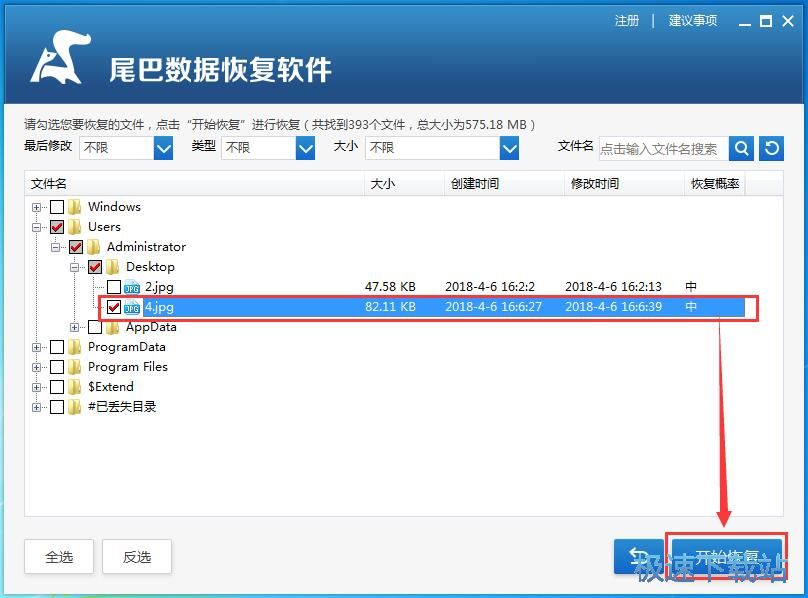Open the 最后修改 dropdown
The width and height of the screenshot is (808, 598).
tap(163, 148)
